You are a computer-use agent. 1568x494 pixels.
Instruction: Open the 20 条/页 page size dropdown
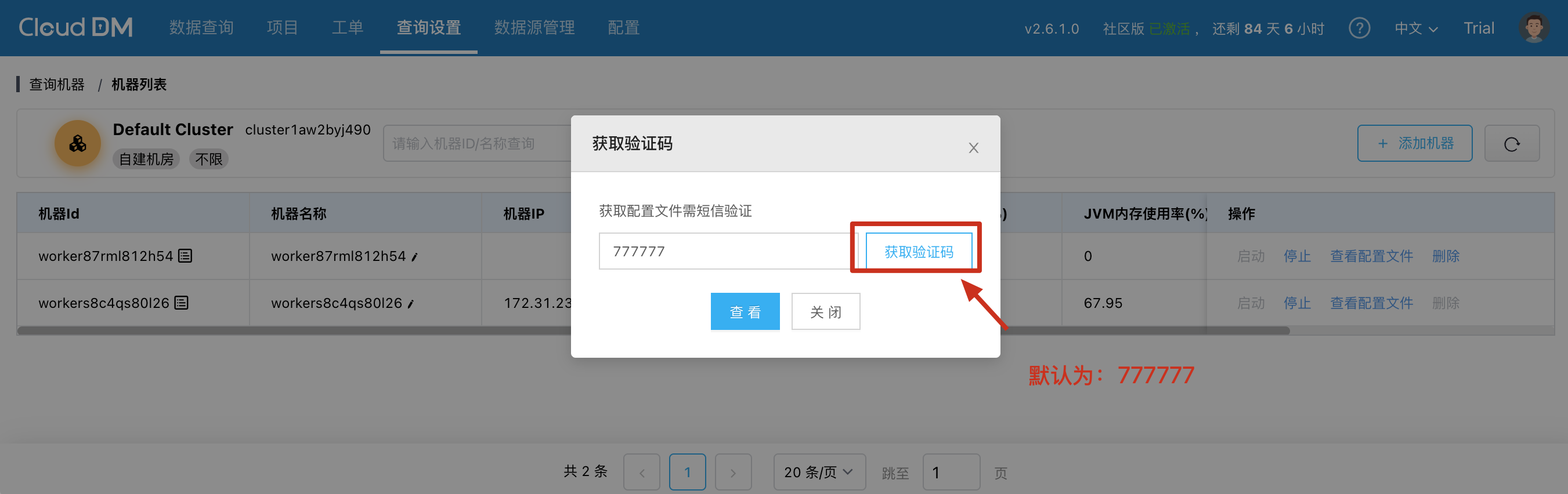coord(819,471)
